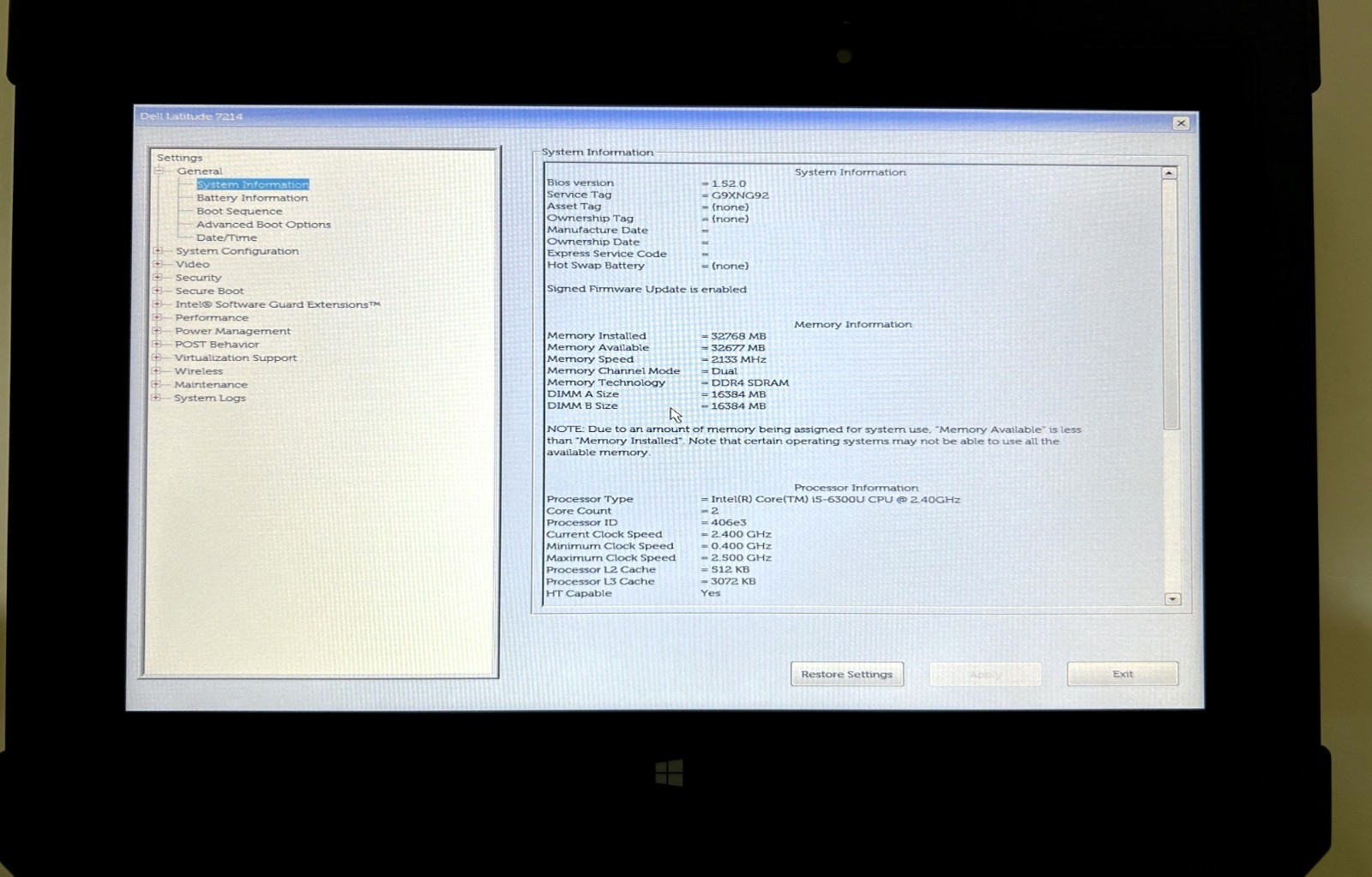
Task: Select the System Configuration label
Action: [x=238, y=250]
